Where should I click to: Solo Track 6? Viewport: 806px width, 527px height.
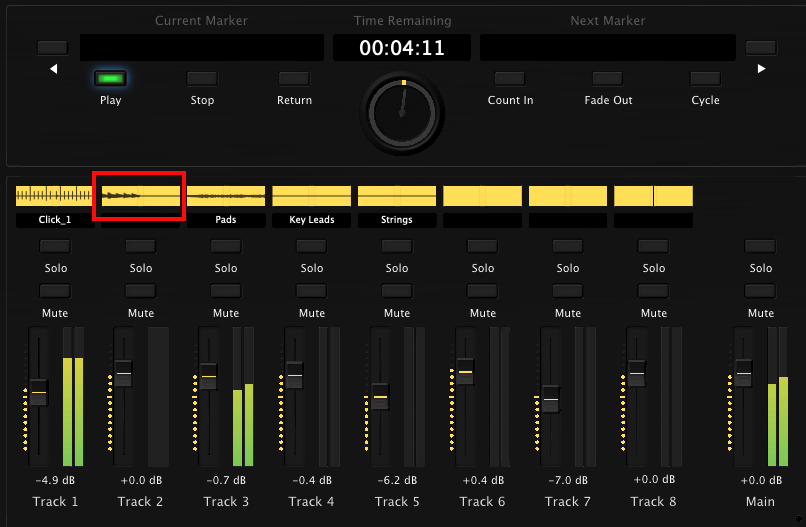point(482,246)
